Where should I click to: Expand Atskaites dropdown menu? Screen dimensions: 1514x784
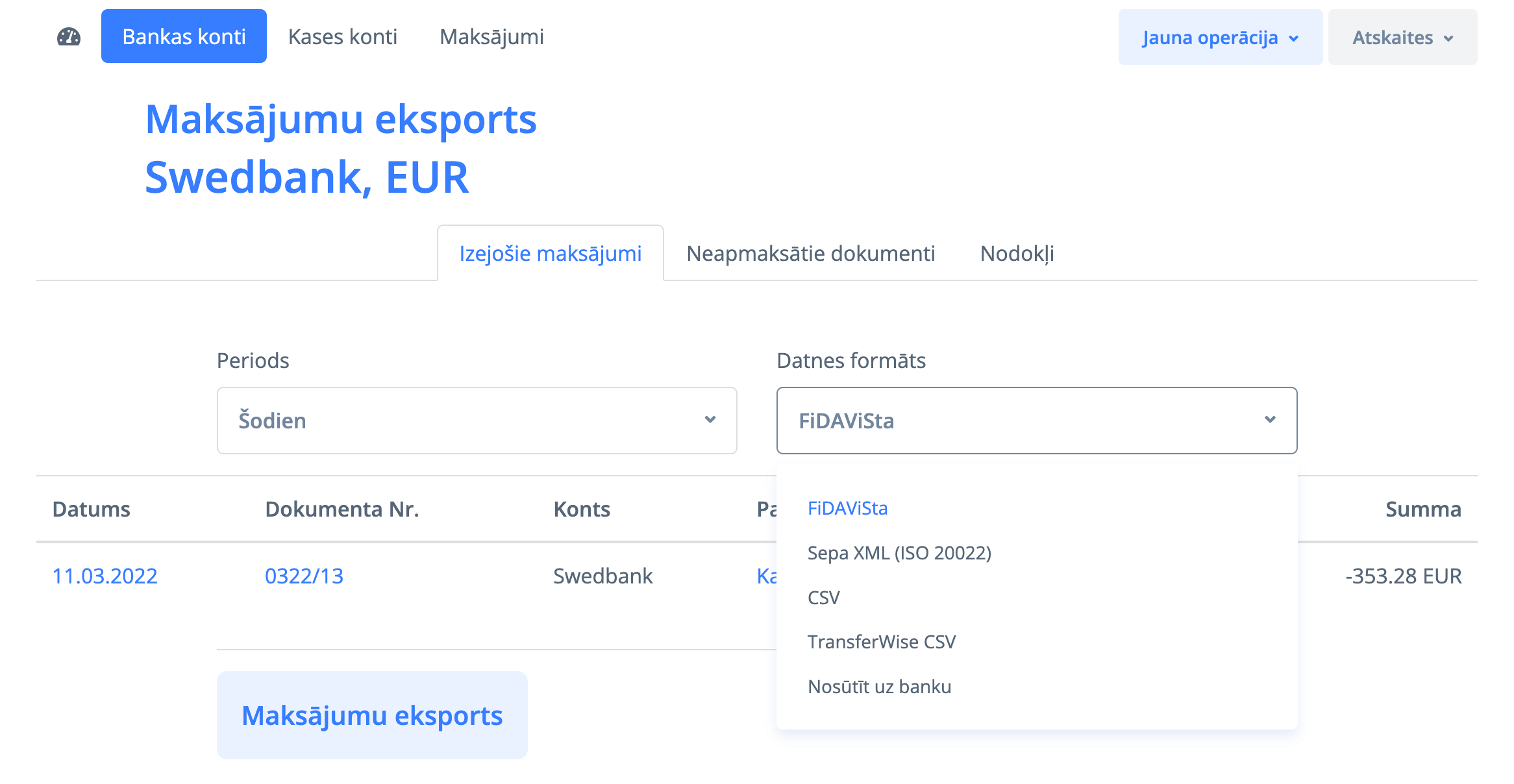tap(1402, 38)
